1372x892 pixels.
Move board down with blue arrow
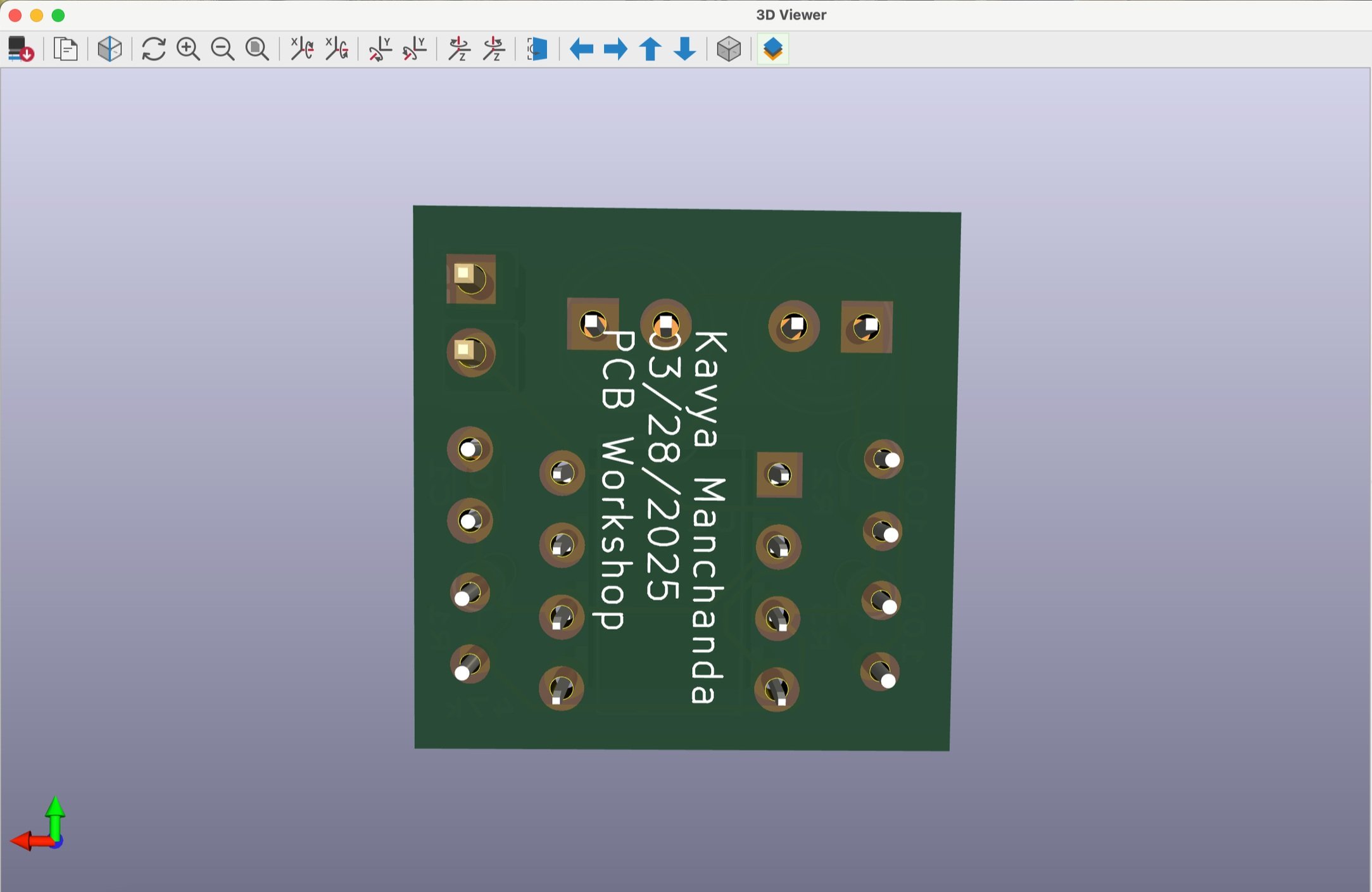tap(685, 49)
